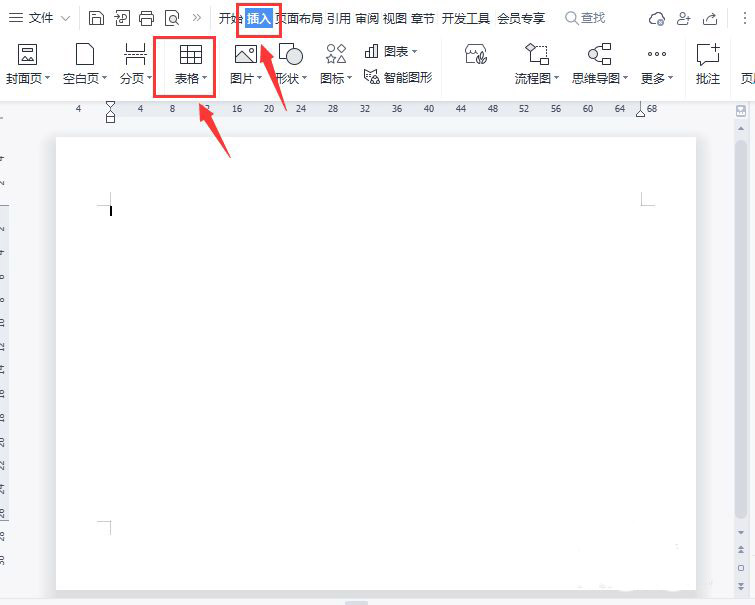Click the 更多 three-dot icon
Screen dimensions: 755x605
657,54
